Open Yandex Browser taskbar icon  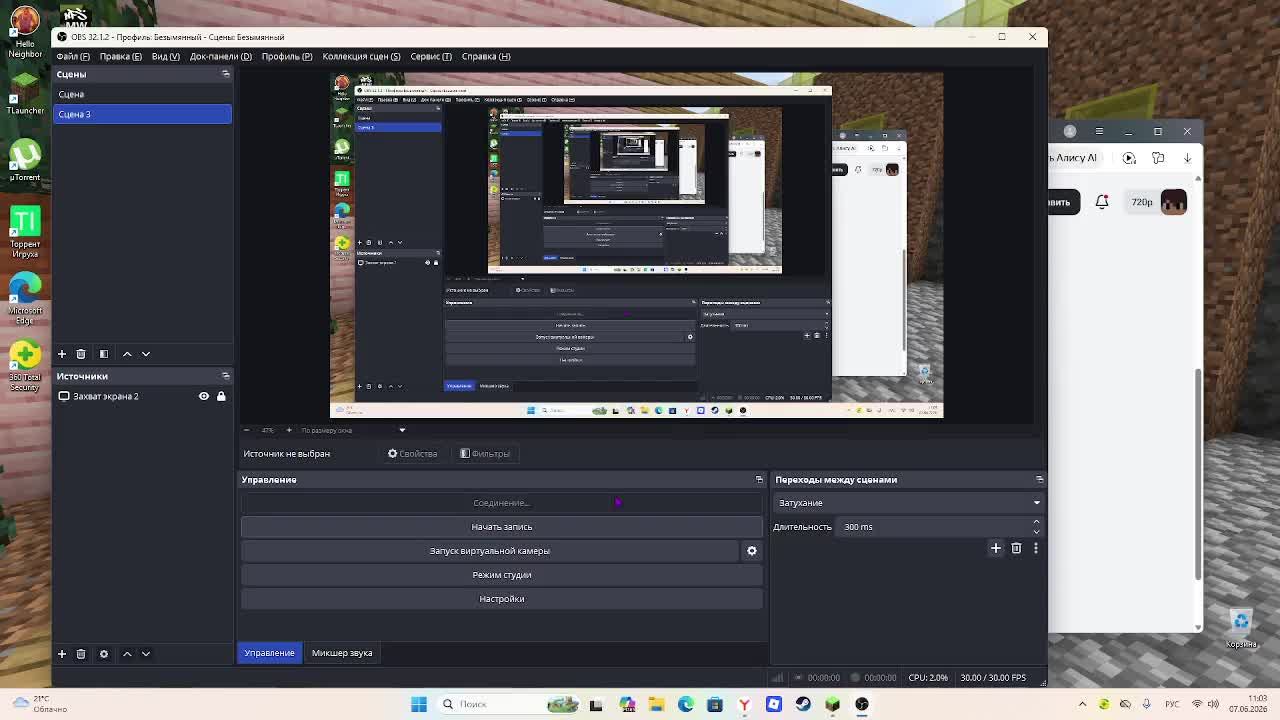pos(744,704)
